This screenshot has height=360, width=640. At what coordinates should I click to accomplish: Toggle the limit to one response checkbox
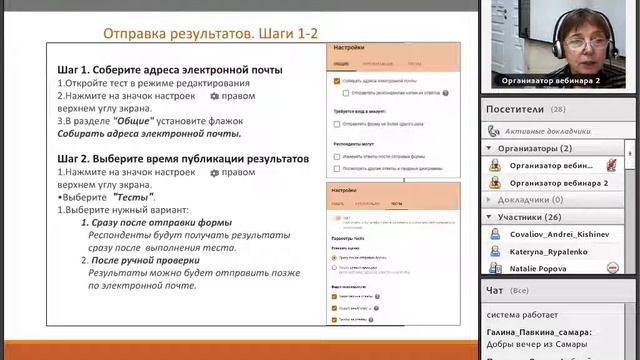coord(337,124)
